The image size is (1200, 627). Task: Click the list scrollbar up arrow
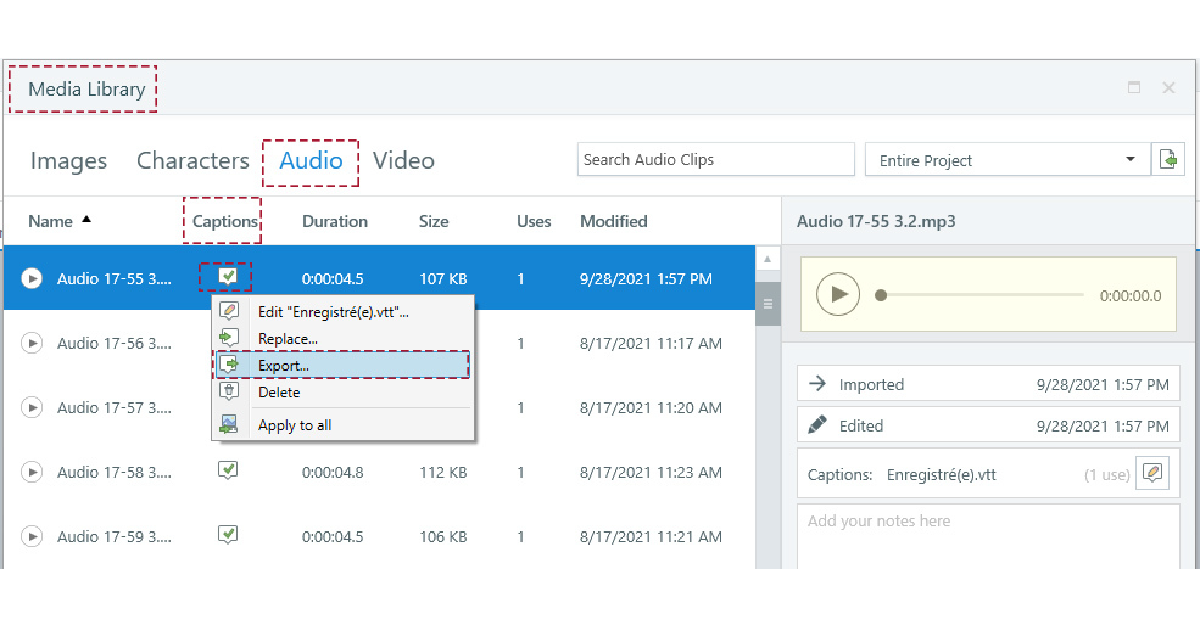point(768,259)
